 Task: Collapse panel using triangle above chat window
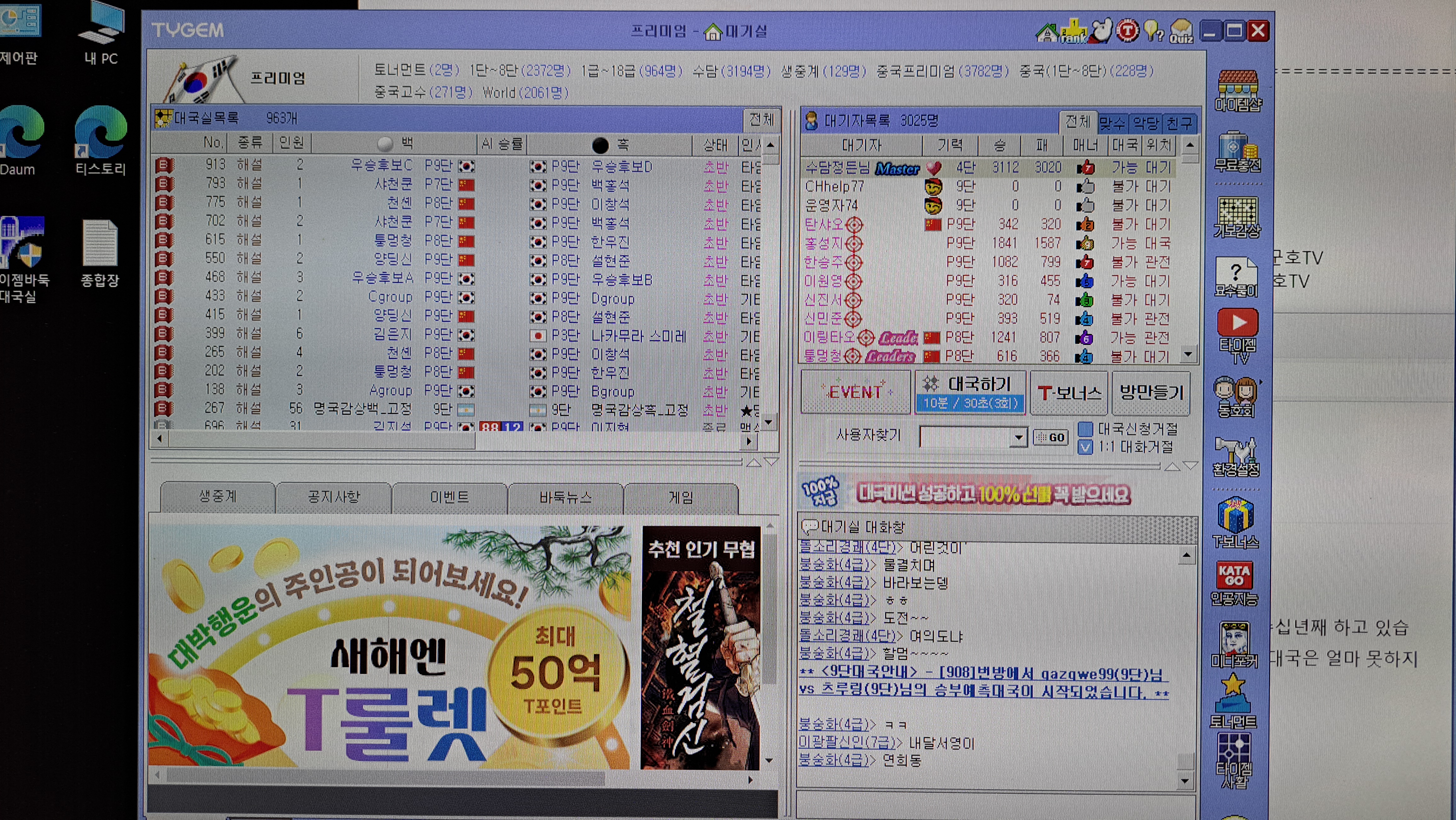[1172, 466]
